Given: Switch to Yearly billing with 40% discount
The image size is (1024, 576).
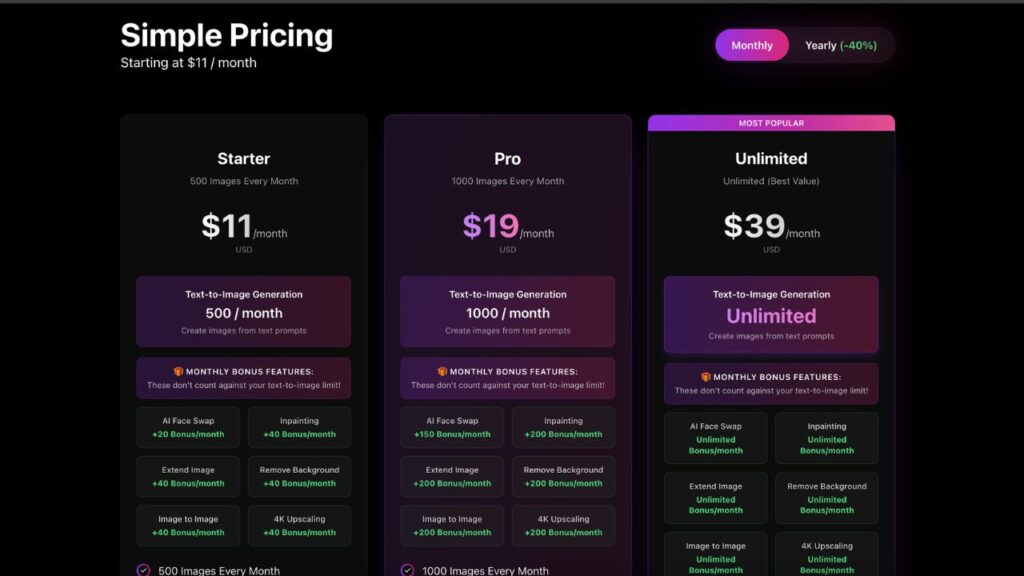Looking at the screenshot, I should pyautogui.click(x=841, y=45).
